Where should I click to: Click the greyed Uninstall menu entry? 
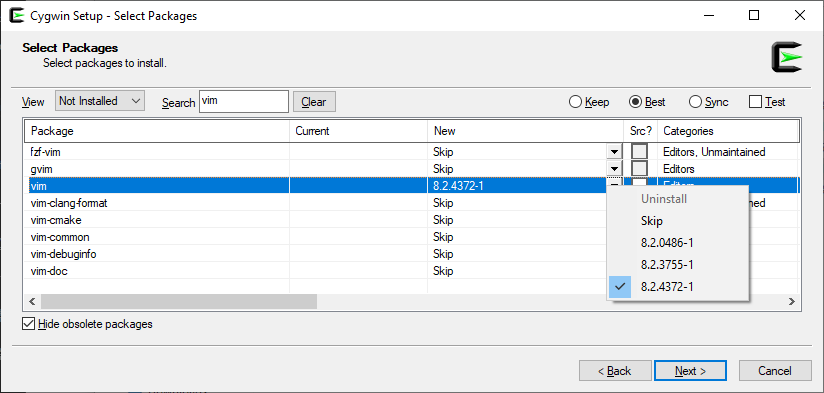[678, 199]
